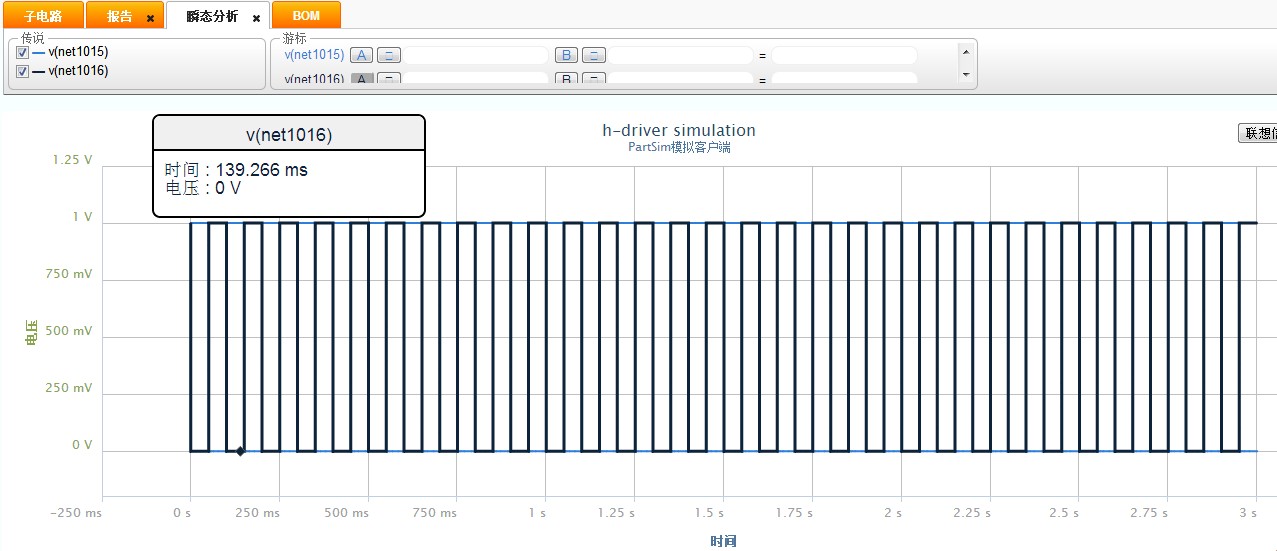Set cursor B on v(net1015)
Screen dimensions: 1277x551
click(x=567, y=55)
